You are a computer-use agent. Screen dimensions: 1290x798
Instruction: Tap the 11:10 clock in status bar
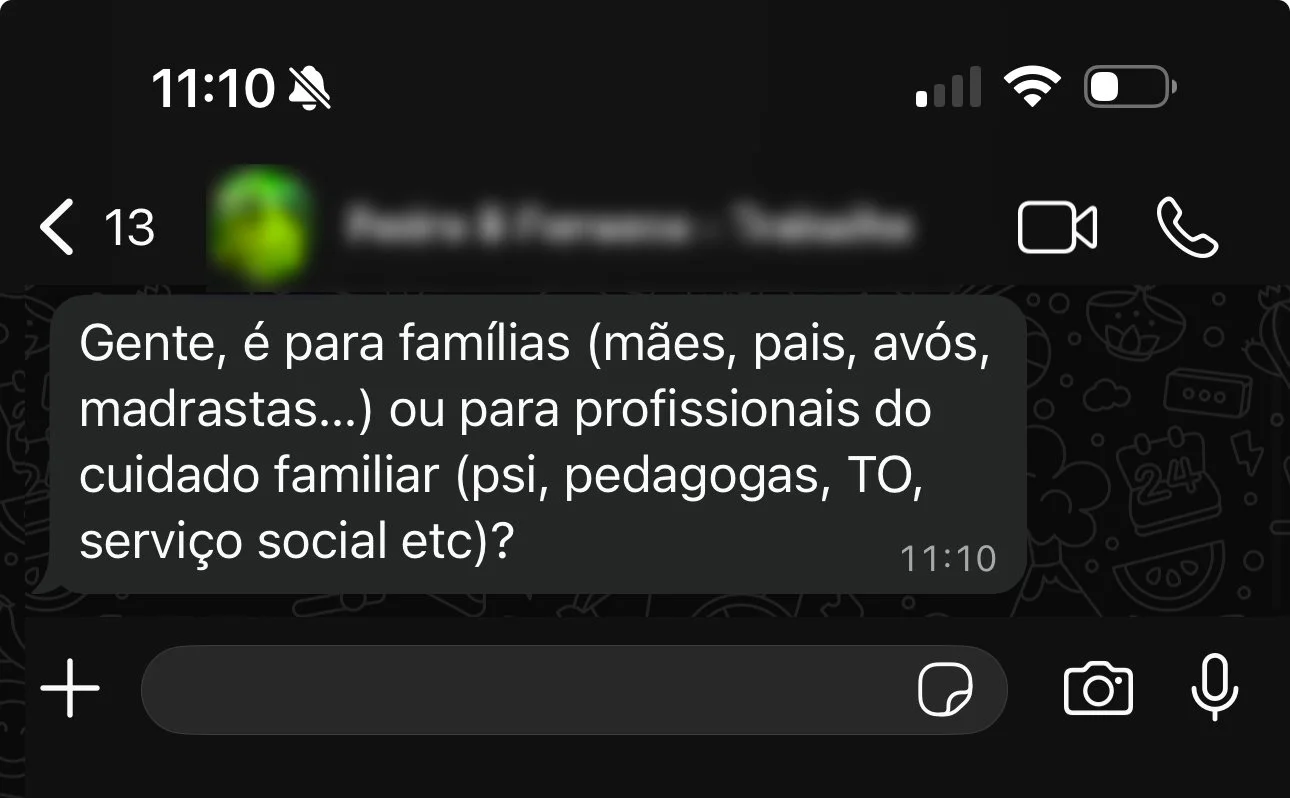213,90
